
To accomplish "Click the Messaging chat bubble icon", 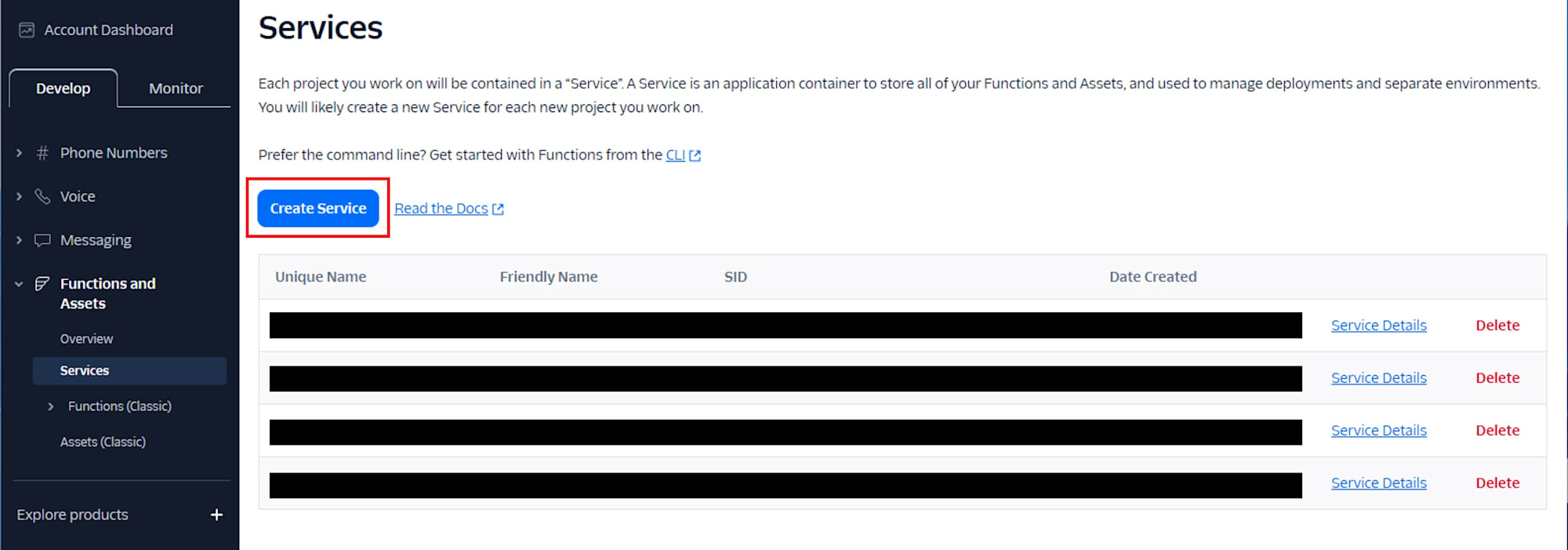I will 42,240.
